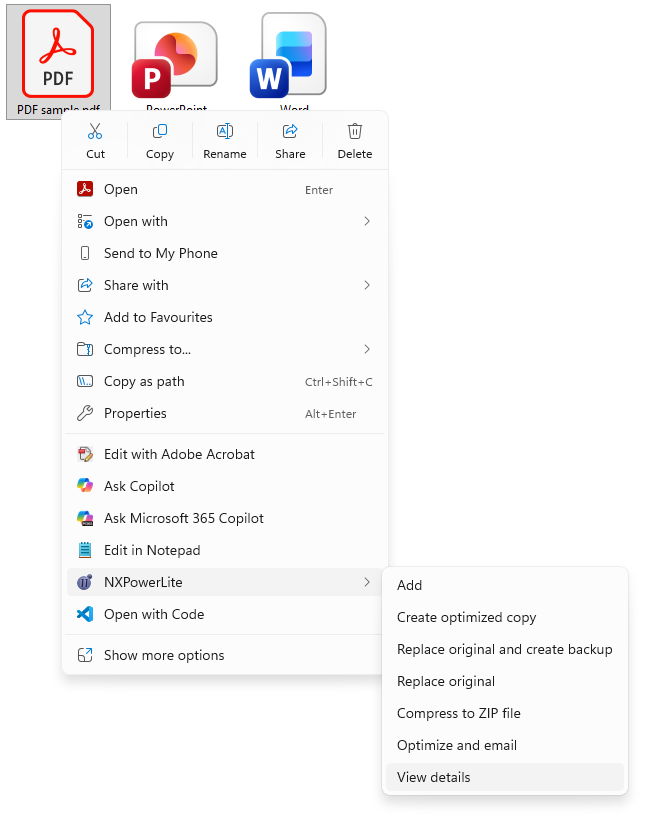The image size is (652, 832).
Task: Click the Notepad icon
Action: (85, 550)
